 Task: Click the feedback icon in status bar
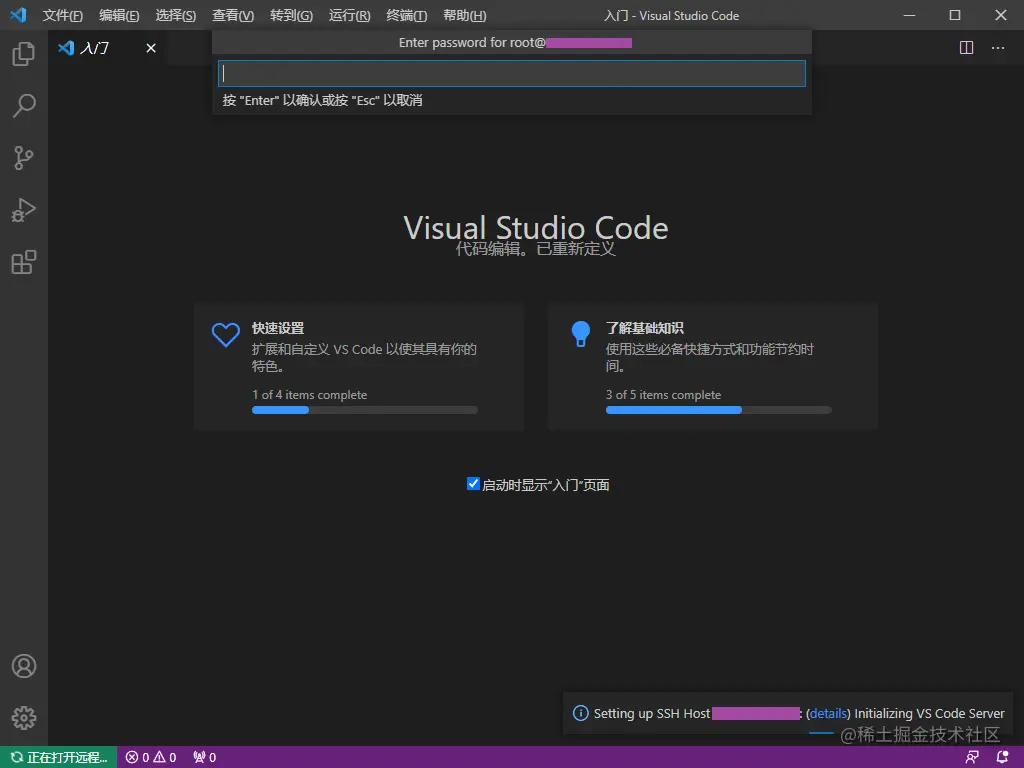(972, 758)
